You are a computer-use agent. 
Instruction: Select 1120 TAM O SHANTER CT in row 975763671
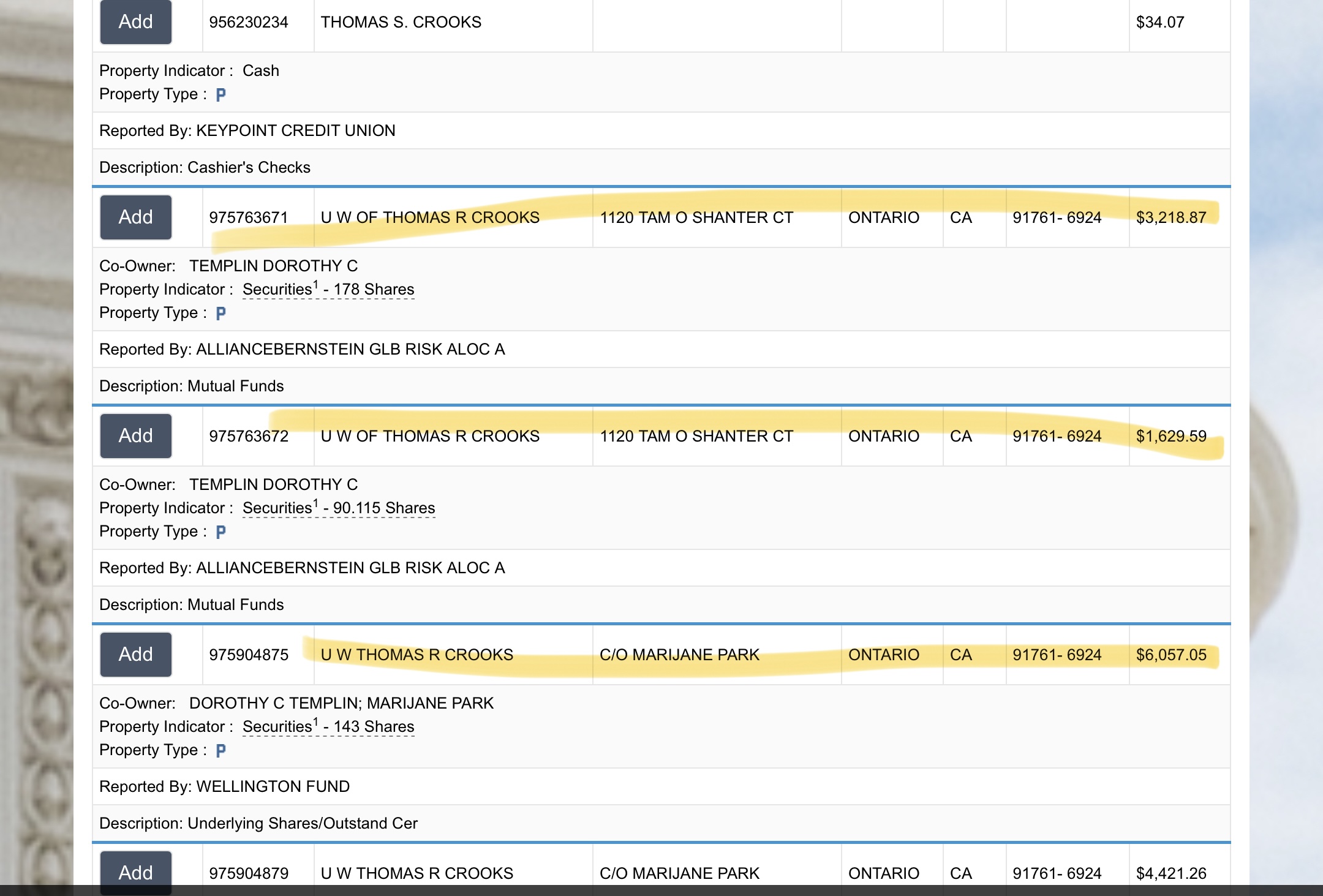[x=696, y=218]
